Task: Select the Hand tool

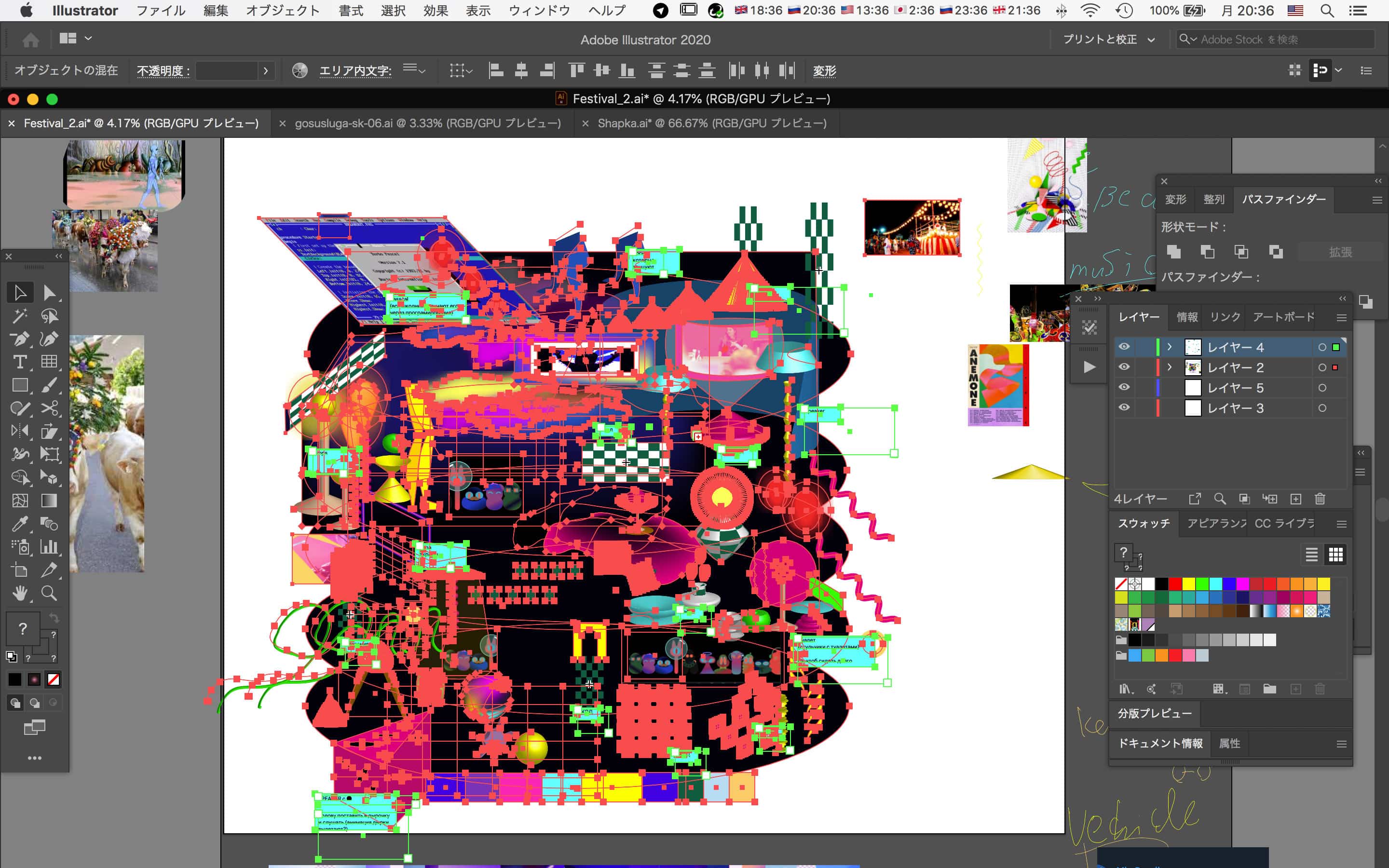Action: click(x=19, y=593)
